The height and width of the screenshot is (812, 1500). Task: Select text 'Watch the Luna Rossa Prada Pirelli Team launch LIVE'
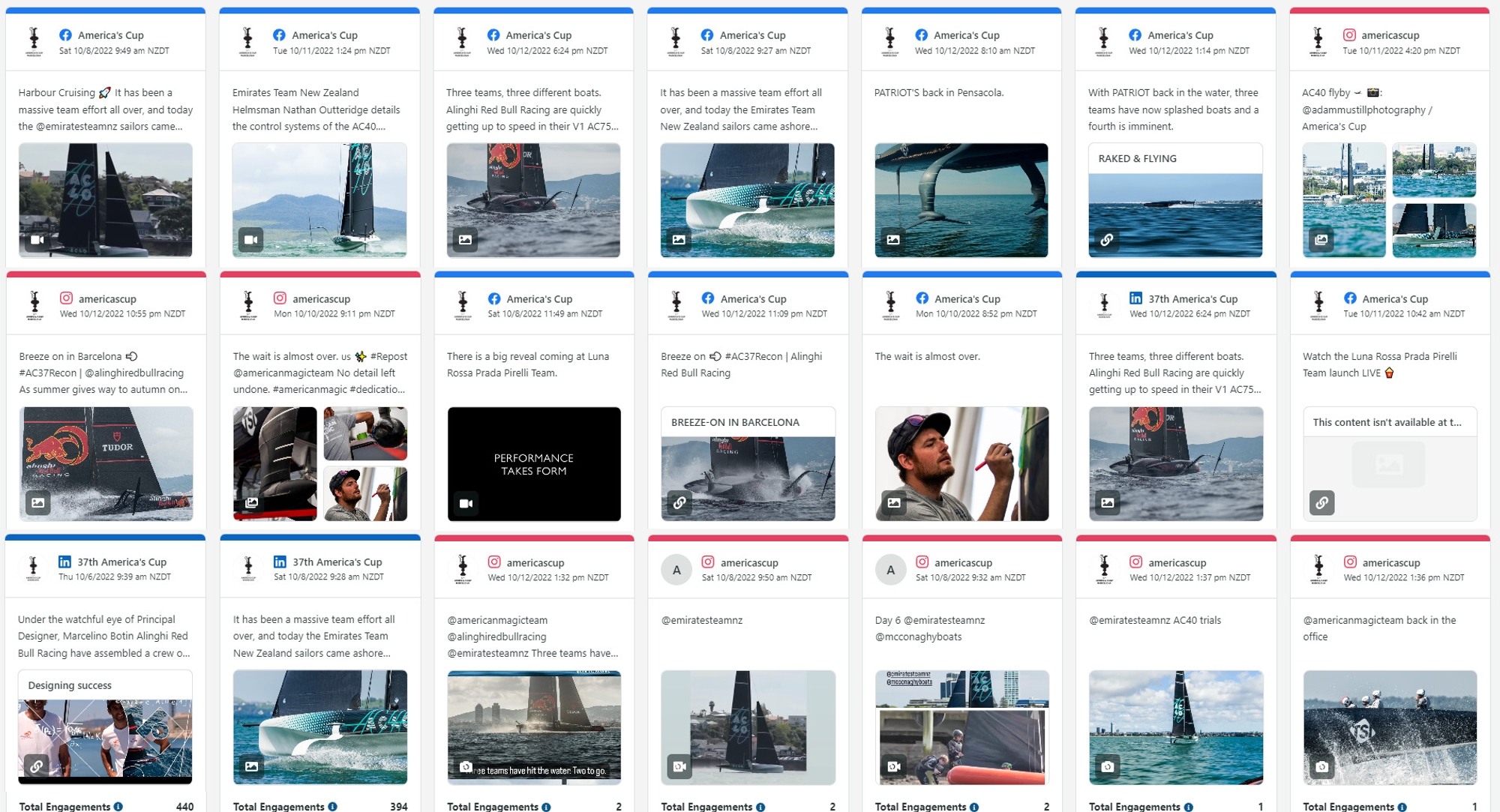click(1379, 364)
